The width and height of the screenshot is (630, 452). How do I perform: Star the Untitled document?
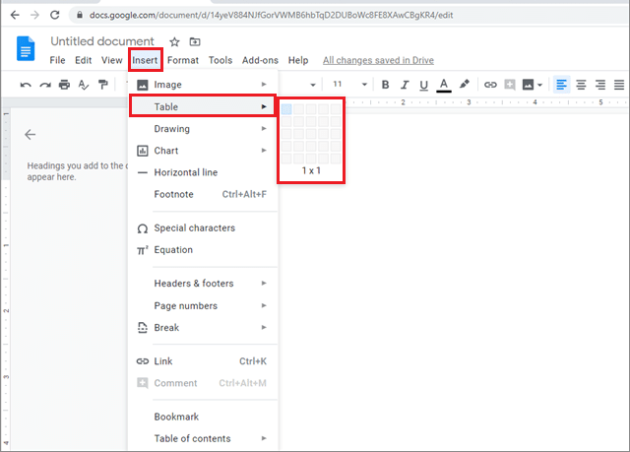coord(174,42)
